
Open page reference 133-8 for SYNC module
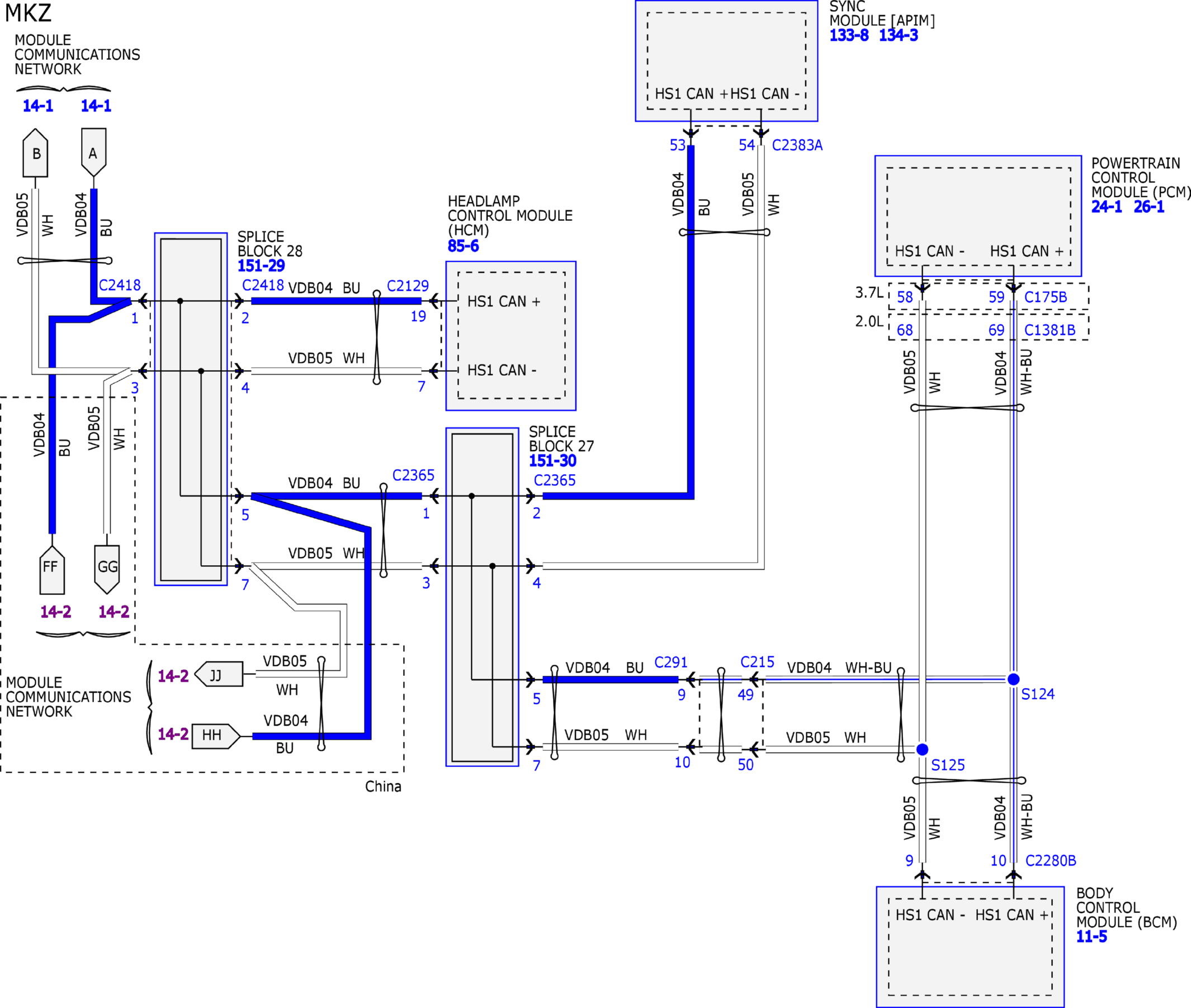(x=849, y=35)
